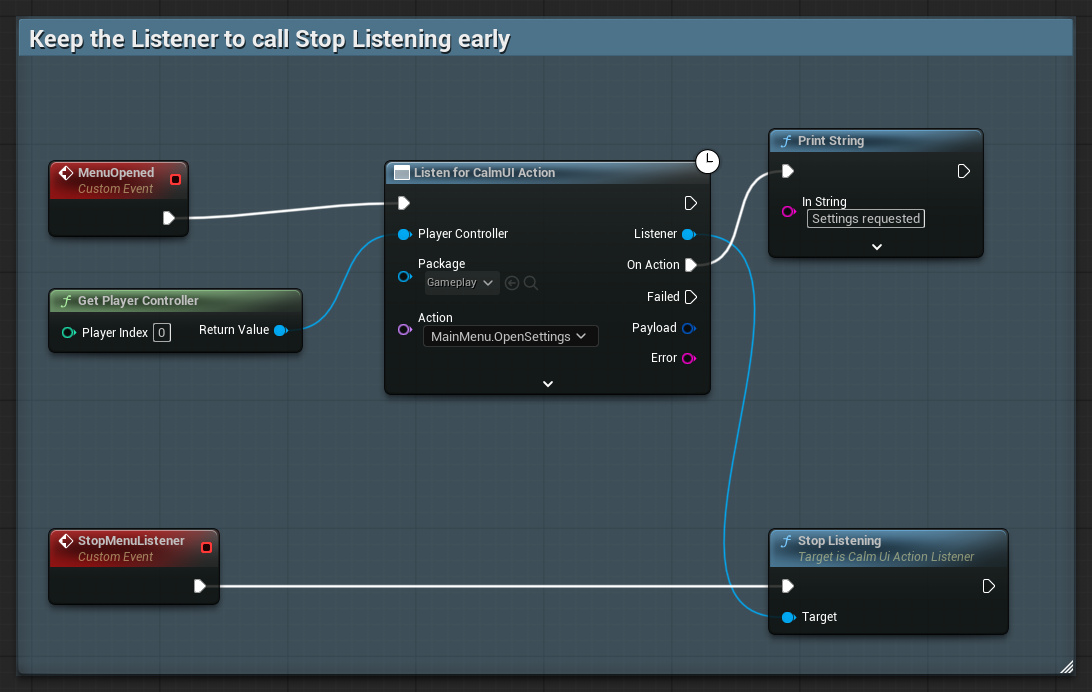Expand the Print String advanced options
The width and height of the screenshot is (1092, 692).
[x=877, y=247]
